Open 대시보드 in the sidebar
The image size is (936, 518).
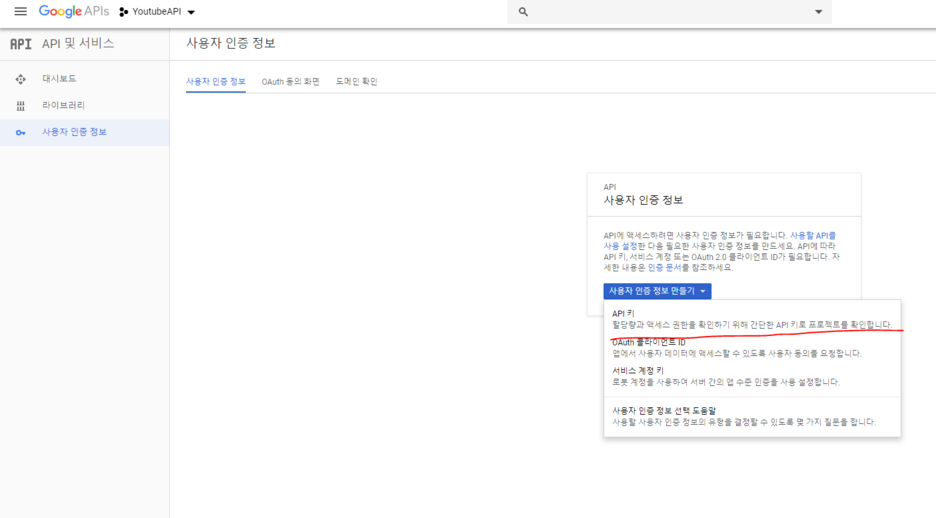84,79
